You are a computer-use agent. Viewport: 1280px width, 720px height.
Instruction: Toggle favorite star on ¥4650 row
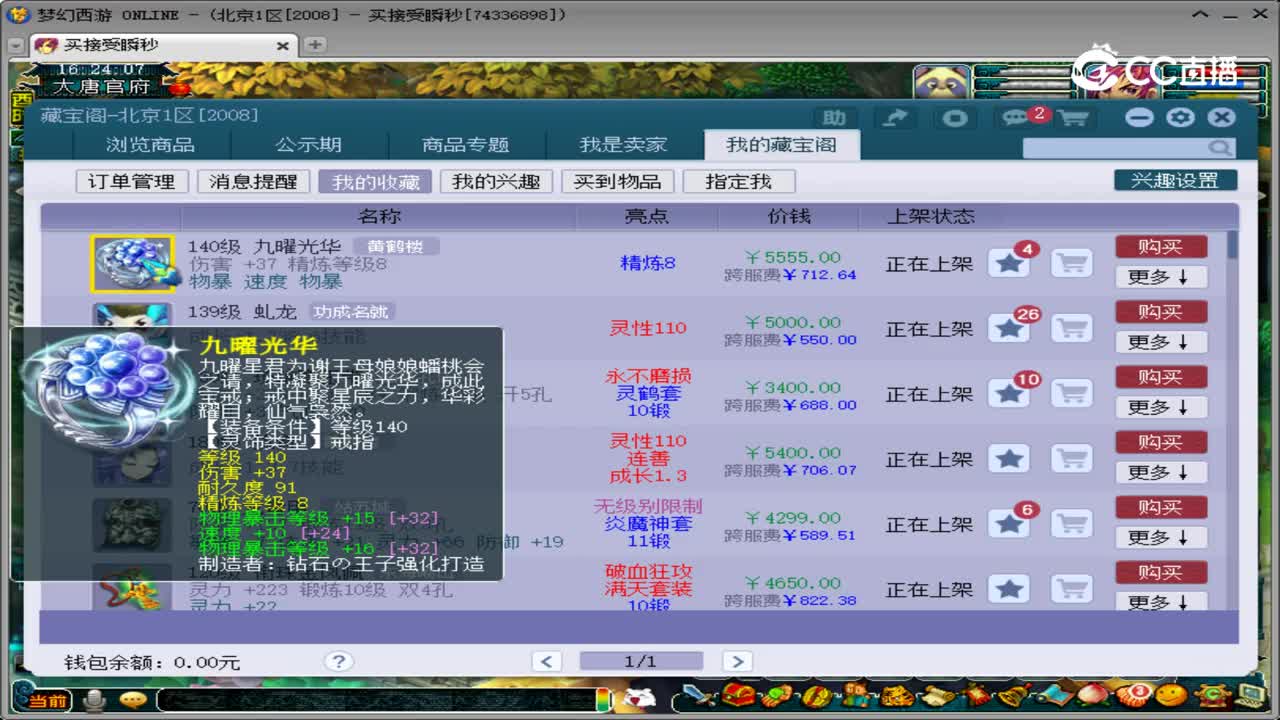click(x=1009, y=589)
